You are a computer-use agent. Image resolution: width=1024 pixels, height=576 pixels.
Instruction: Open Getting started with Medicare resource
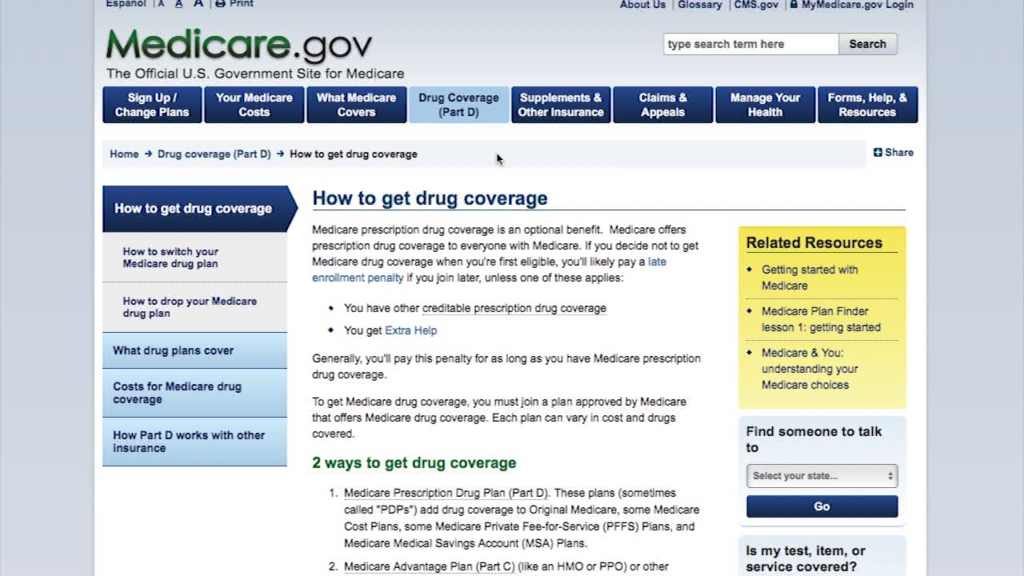click(810, 278)
